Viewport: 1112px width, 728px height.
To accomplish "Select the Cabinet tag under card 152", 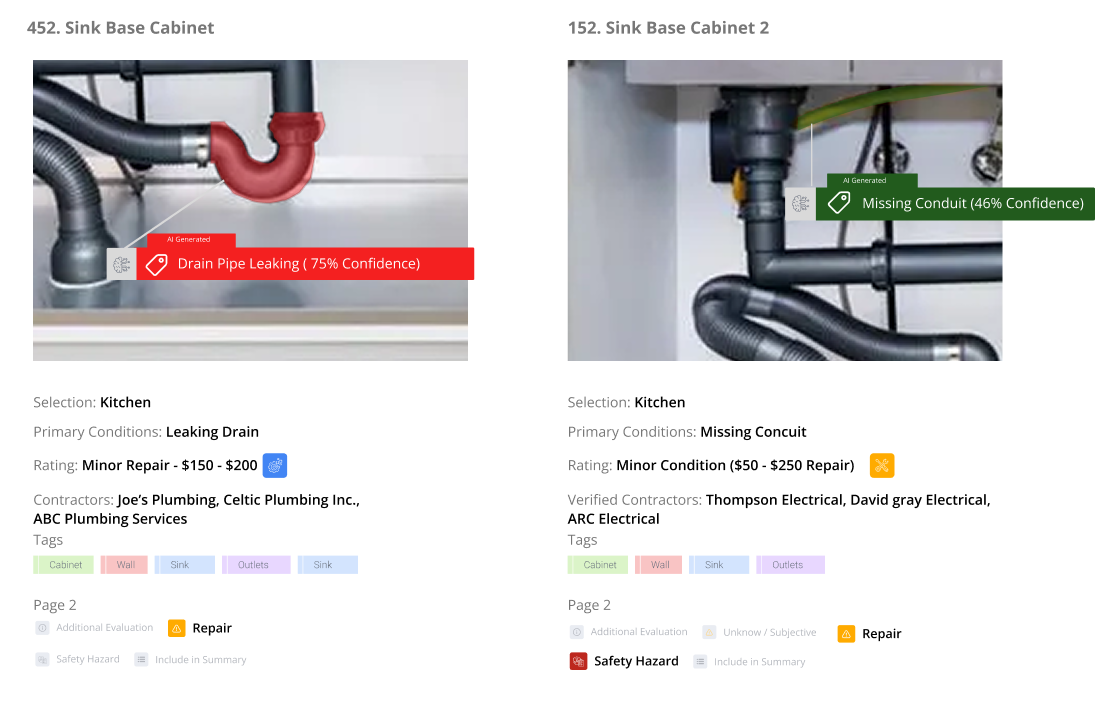I will pos(598,565).
